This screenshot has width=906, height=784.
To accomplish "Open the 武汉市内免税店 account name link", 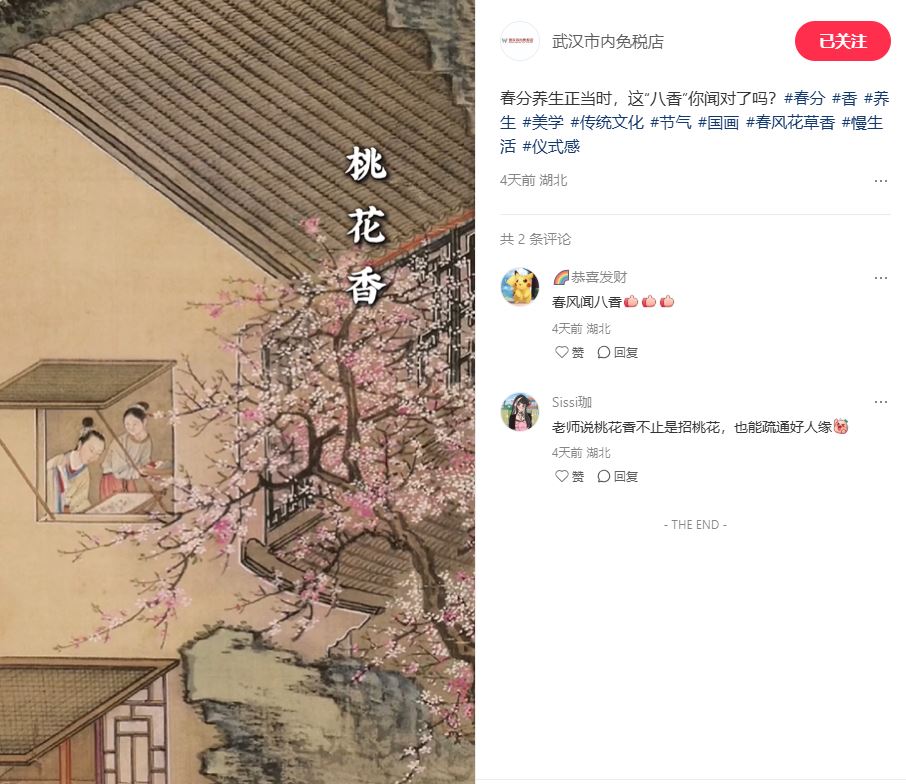I will coord(608,42).
